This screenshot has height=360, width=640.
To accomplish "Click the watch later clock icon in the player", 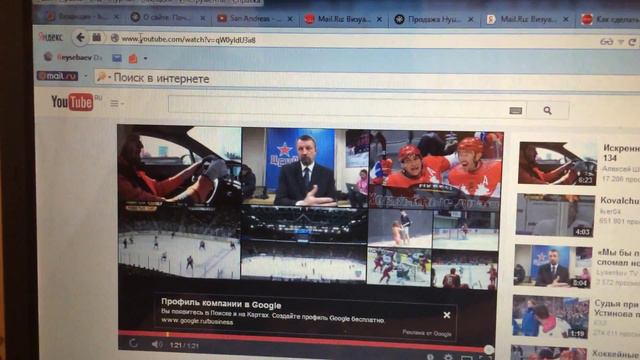I will [x=430, y=357].
